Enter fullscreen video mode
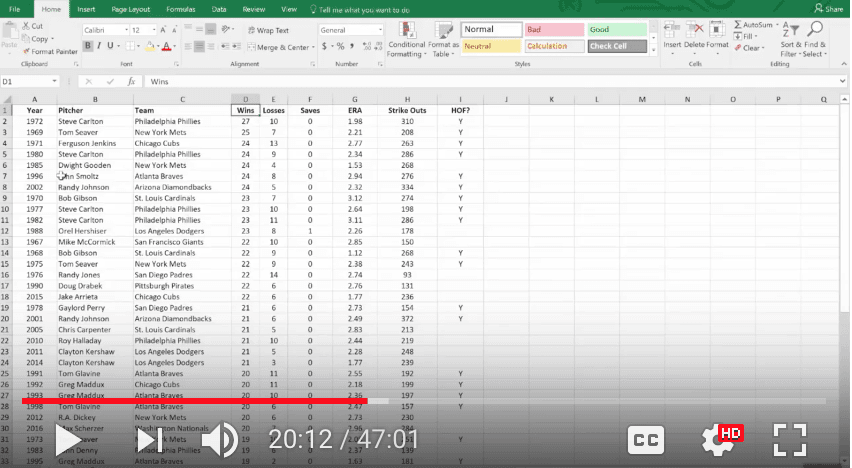 pos(790,439)
